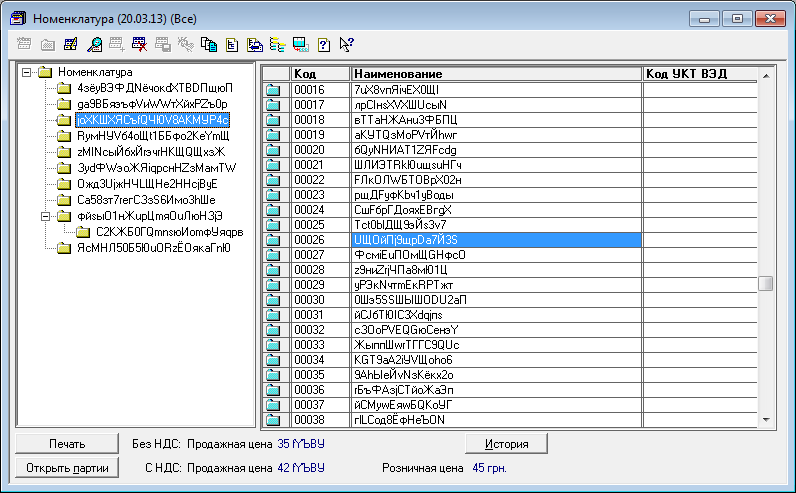Click the teal table output icon

(301, 45)
